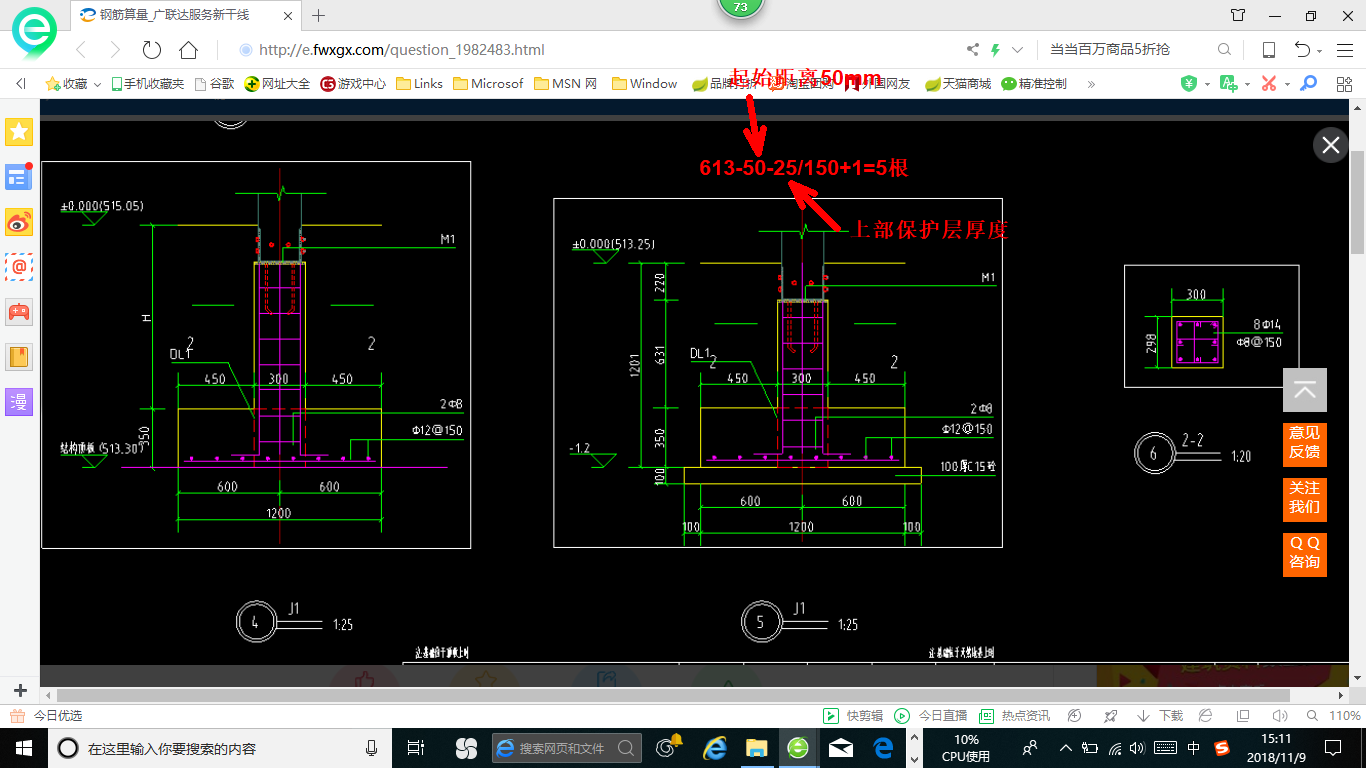Click the search box with 当当百万商品5折抢
The height and width of the screenshot is (768, 1366).
tap(1125, 49)
